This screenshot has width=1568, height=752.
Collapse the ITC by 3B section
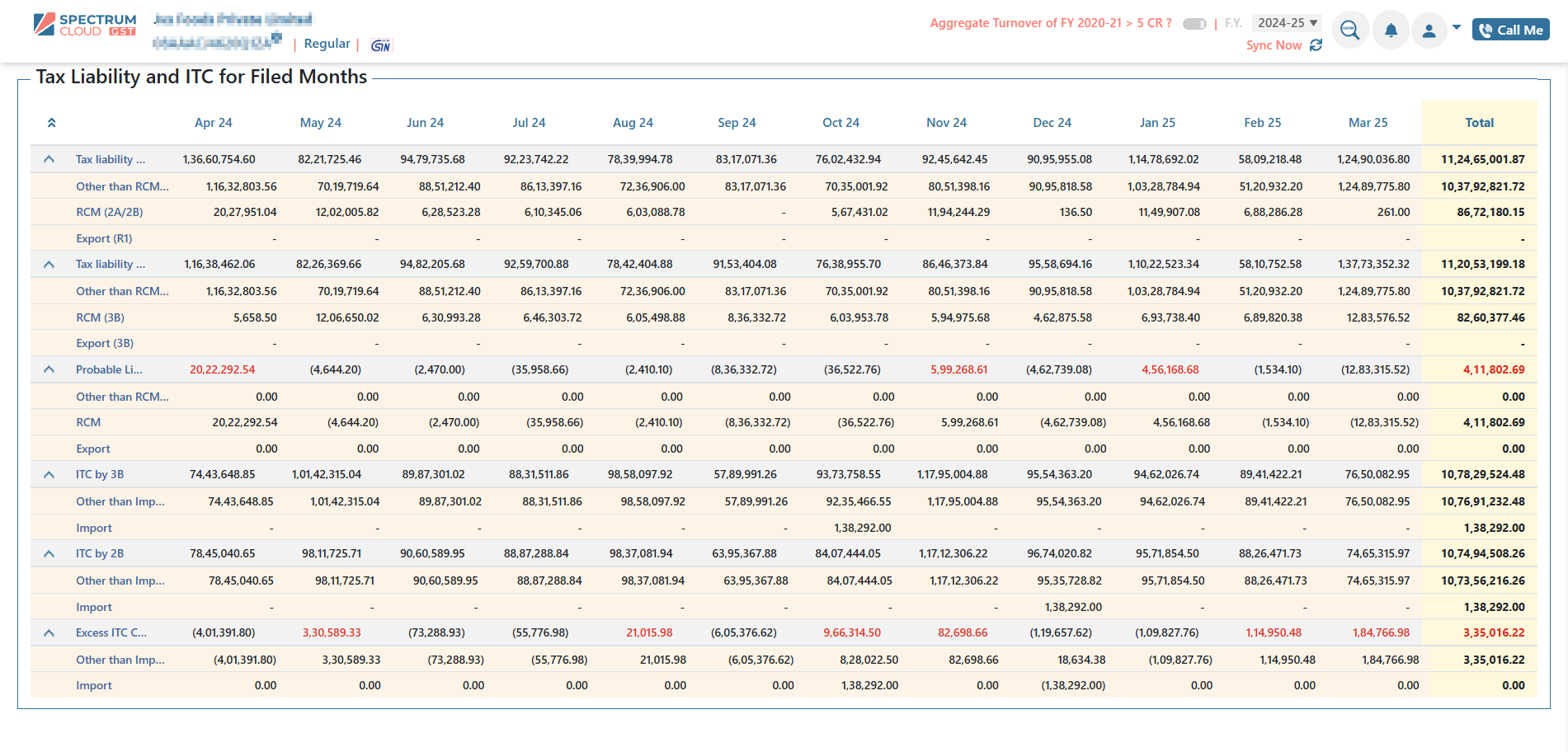point(48,474)
